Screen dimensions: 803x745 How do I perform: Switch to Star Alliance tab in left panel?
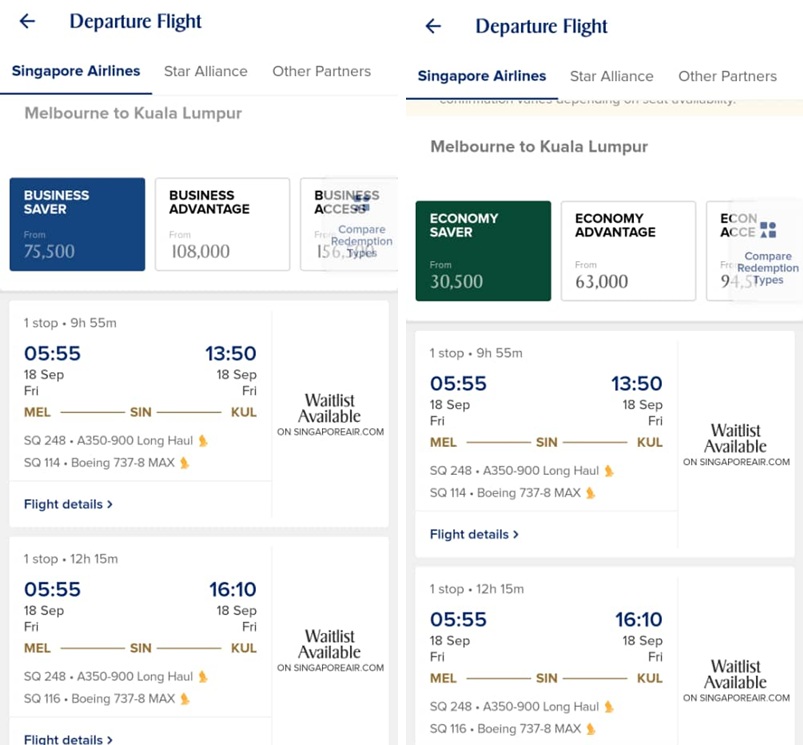click(205, 71)
